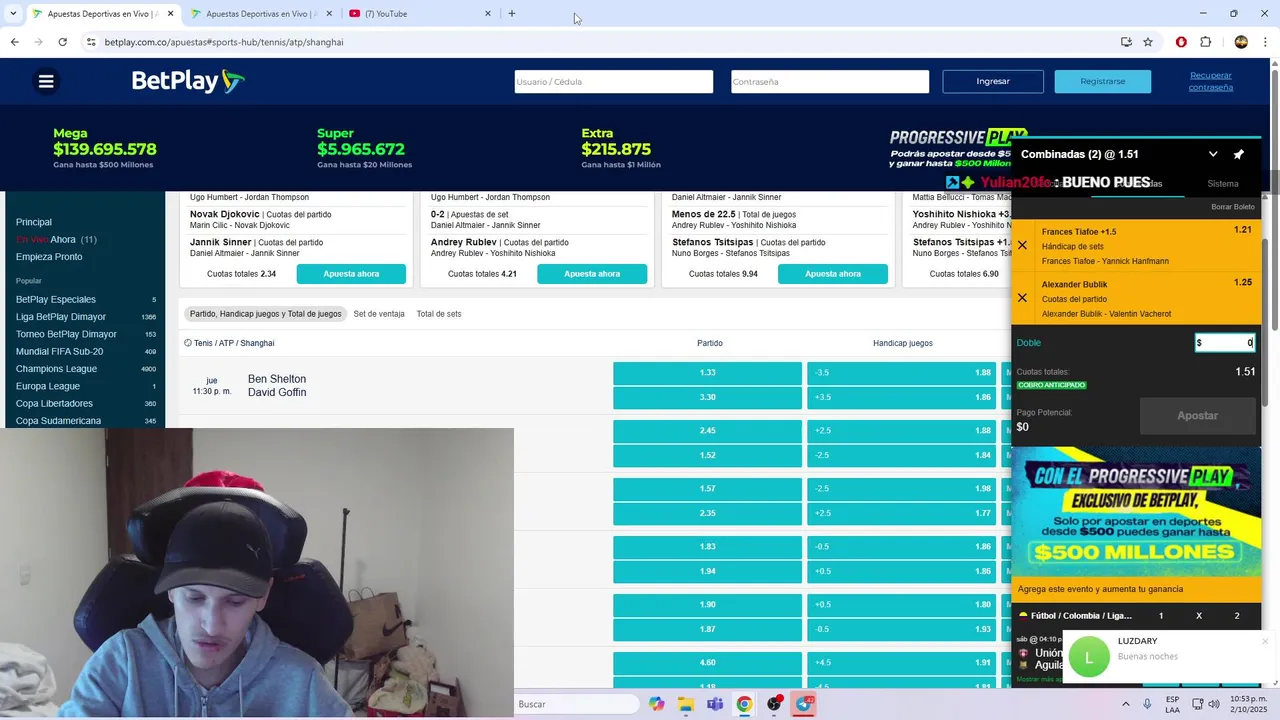Viewport: 1280px width, 720px height.
Task: Click the install app icon in address bar
Action: pos(1126,42)
